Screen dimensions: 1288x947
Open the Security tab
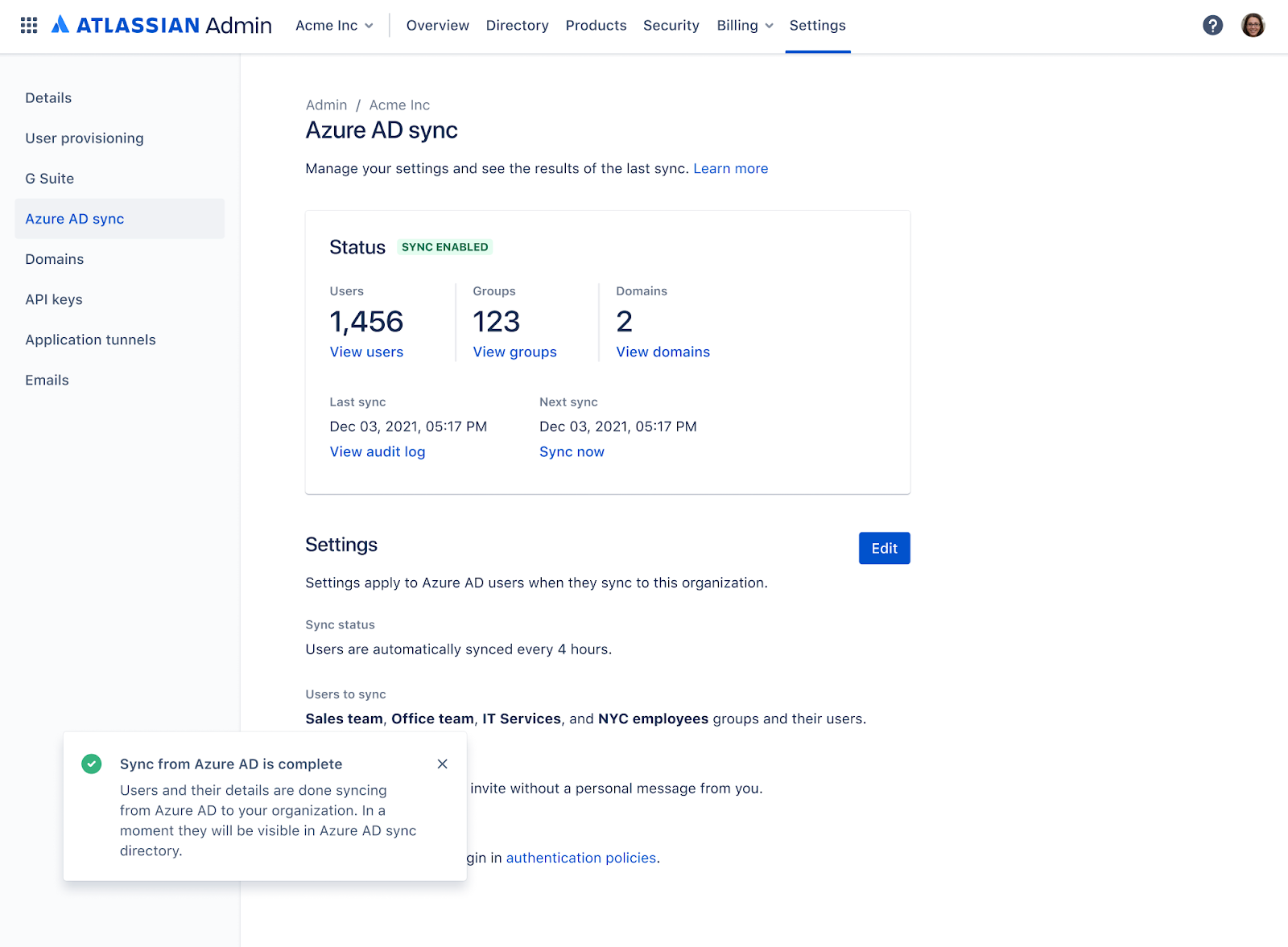[x=671, y=26]
